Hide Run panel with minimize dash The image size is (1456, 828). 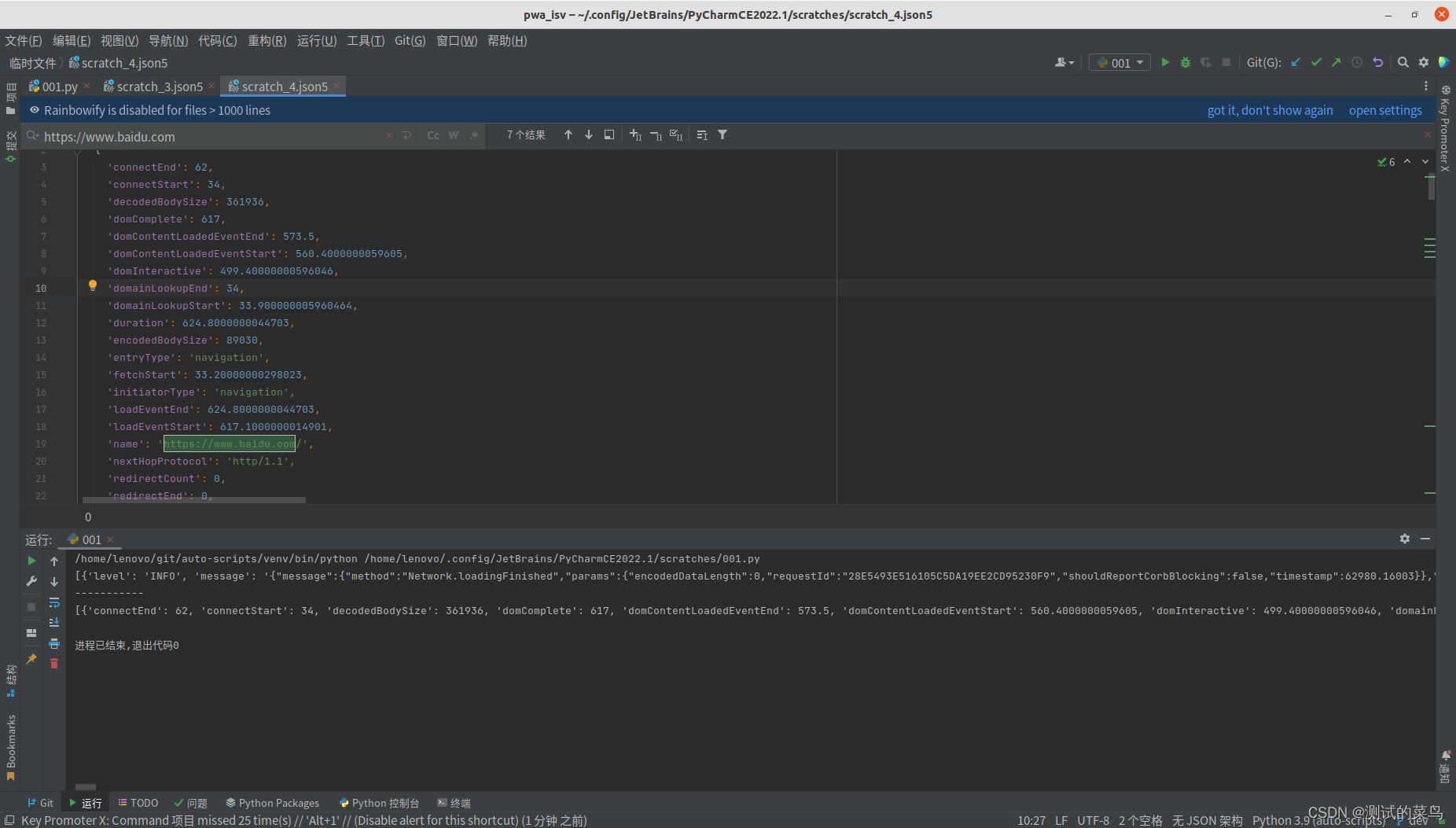coord(1425,539)
